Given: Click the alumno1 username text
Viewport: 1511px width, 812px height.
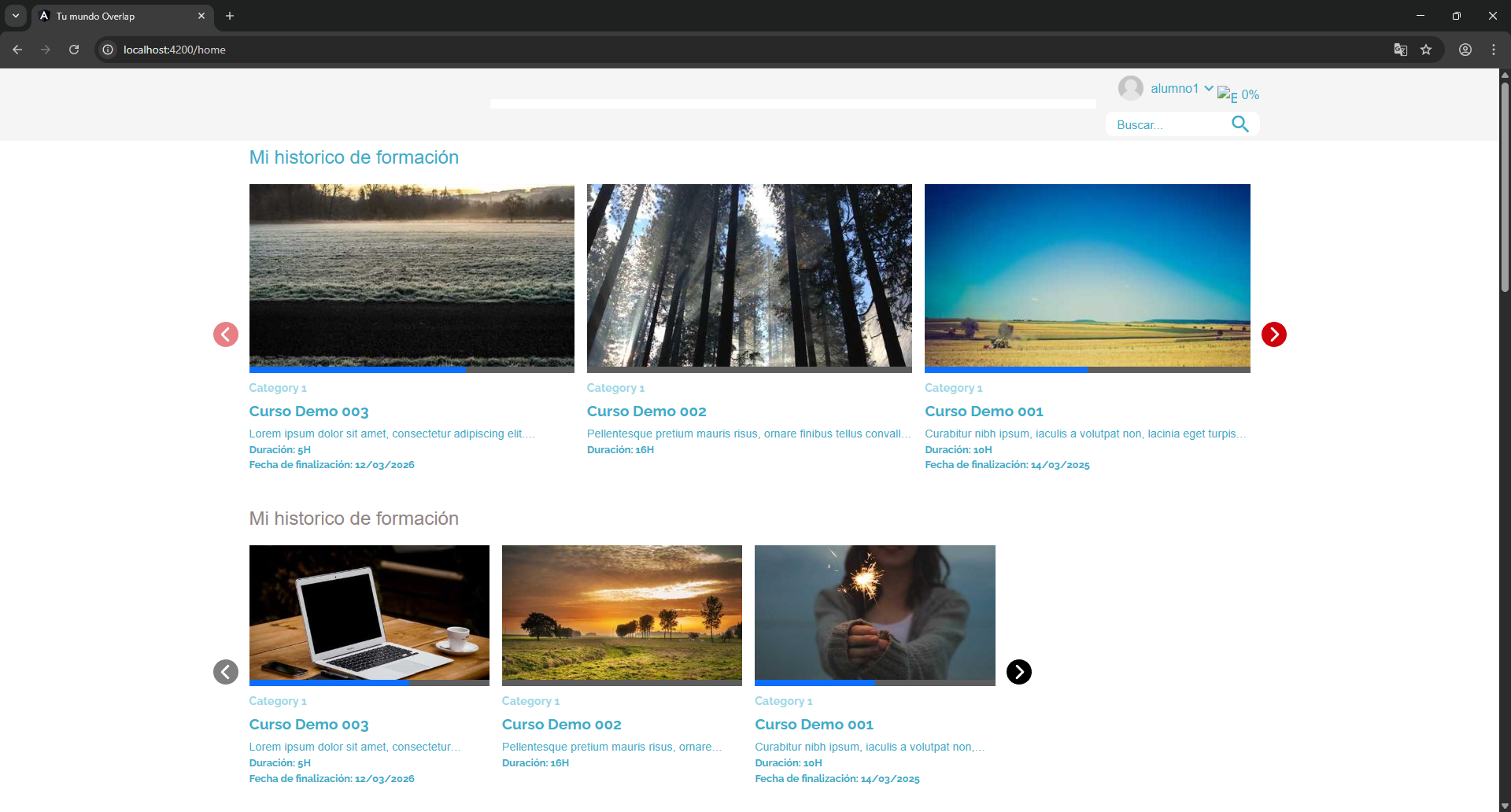Looking at the screenshot, I should pyautogui.click(x=1174, y=88).
